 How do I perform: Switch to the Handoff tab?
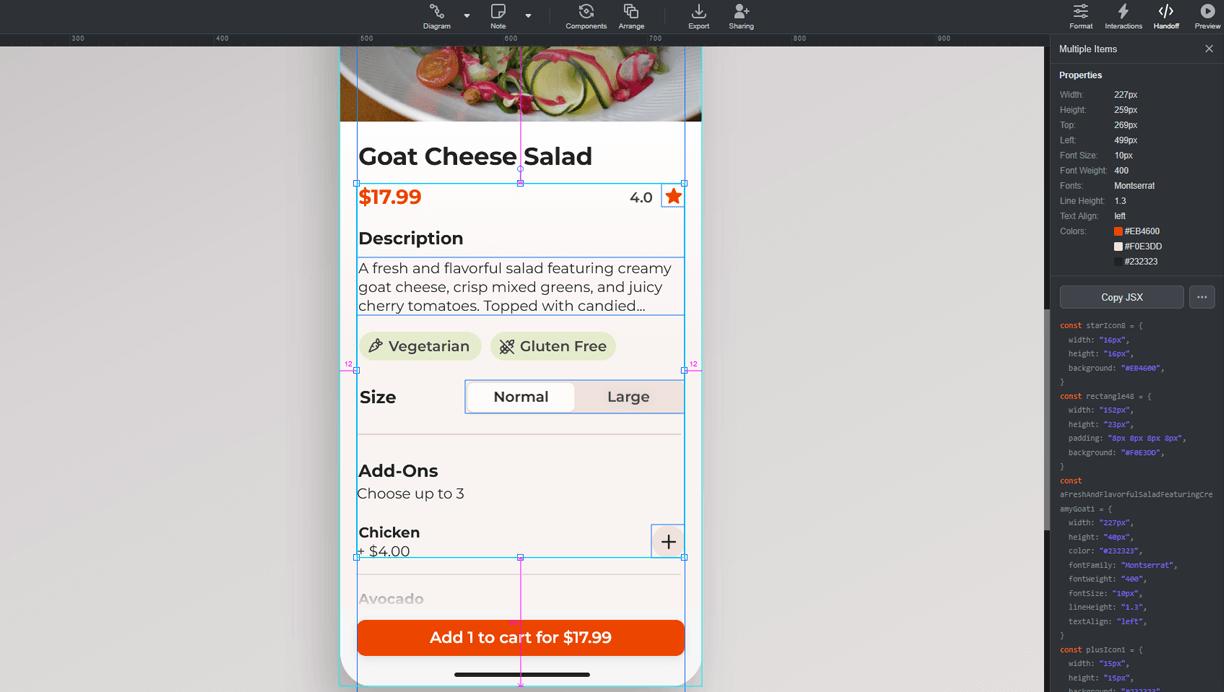[1166, 15]
